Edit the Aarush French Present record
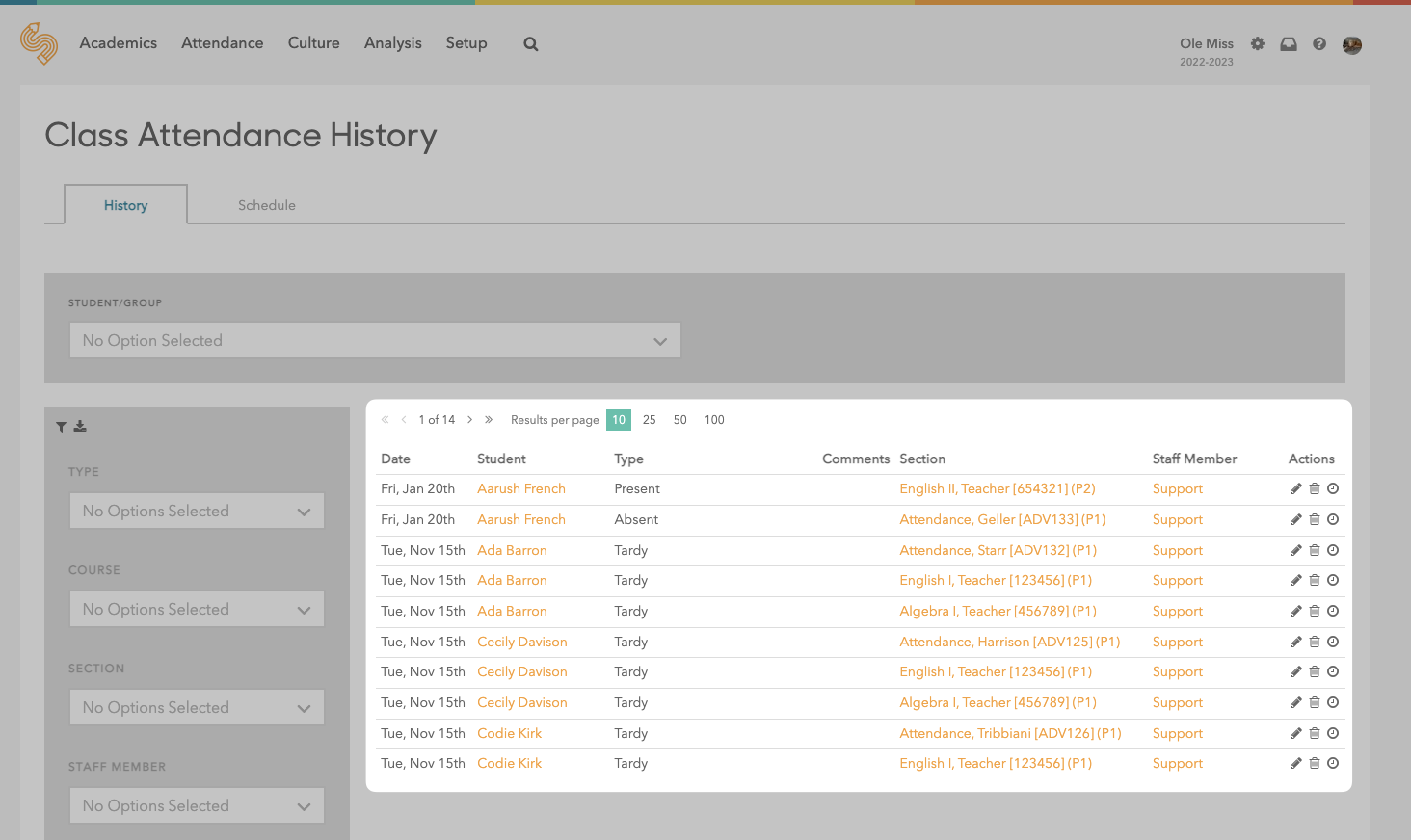This screenshot has height=840, width=1411. pos(1296,488)
